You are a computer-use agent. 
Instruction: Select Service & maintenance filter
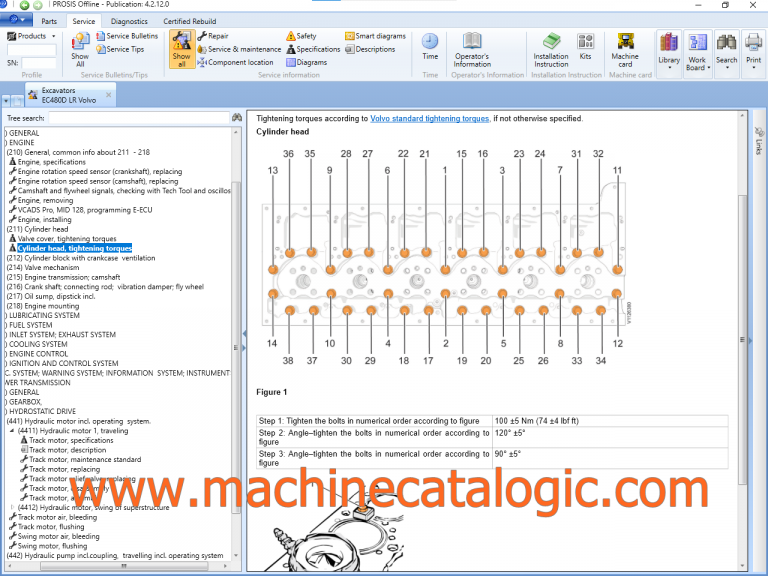coord(239,49)
